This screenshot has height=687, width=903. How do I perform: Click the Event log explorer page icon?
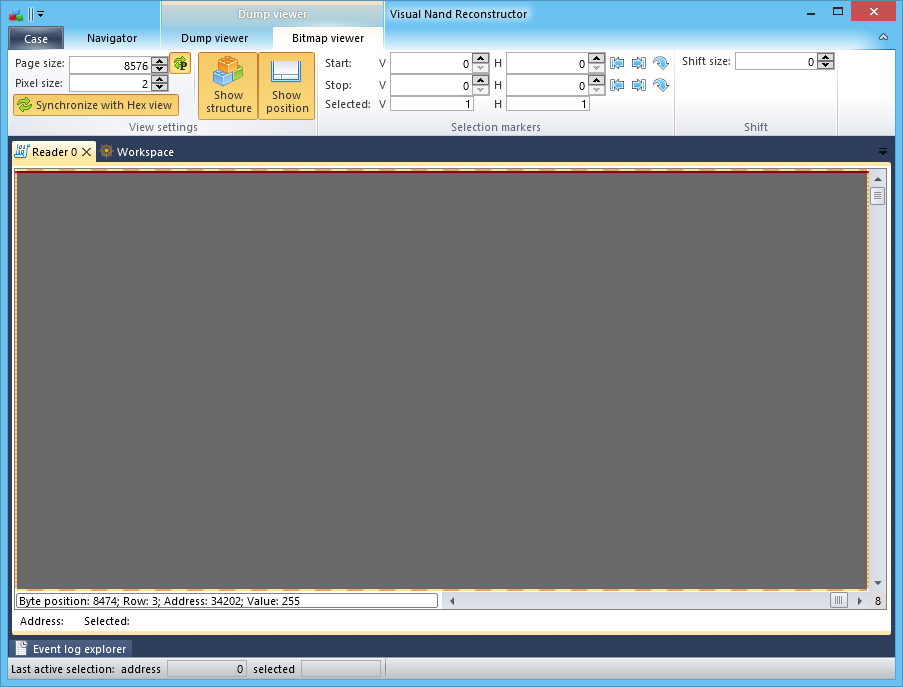point(21,648)
